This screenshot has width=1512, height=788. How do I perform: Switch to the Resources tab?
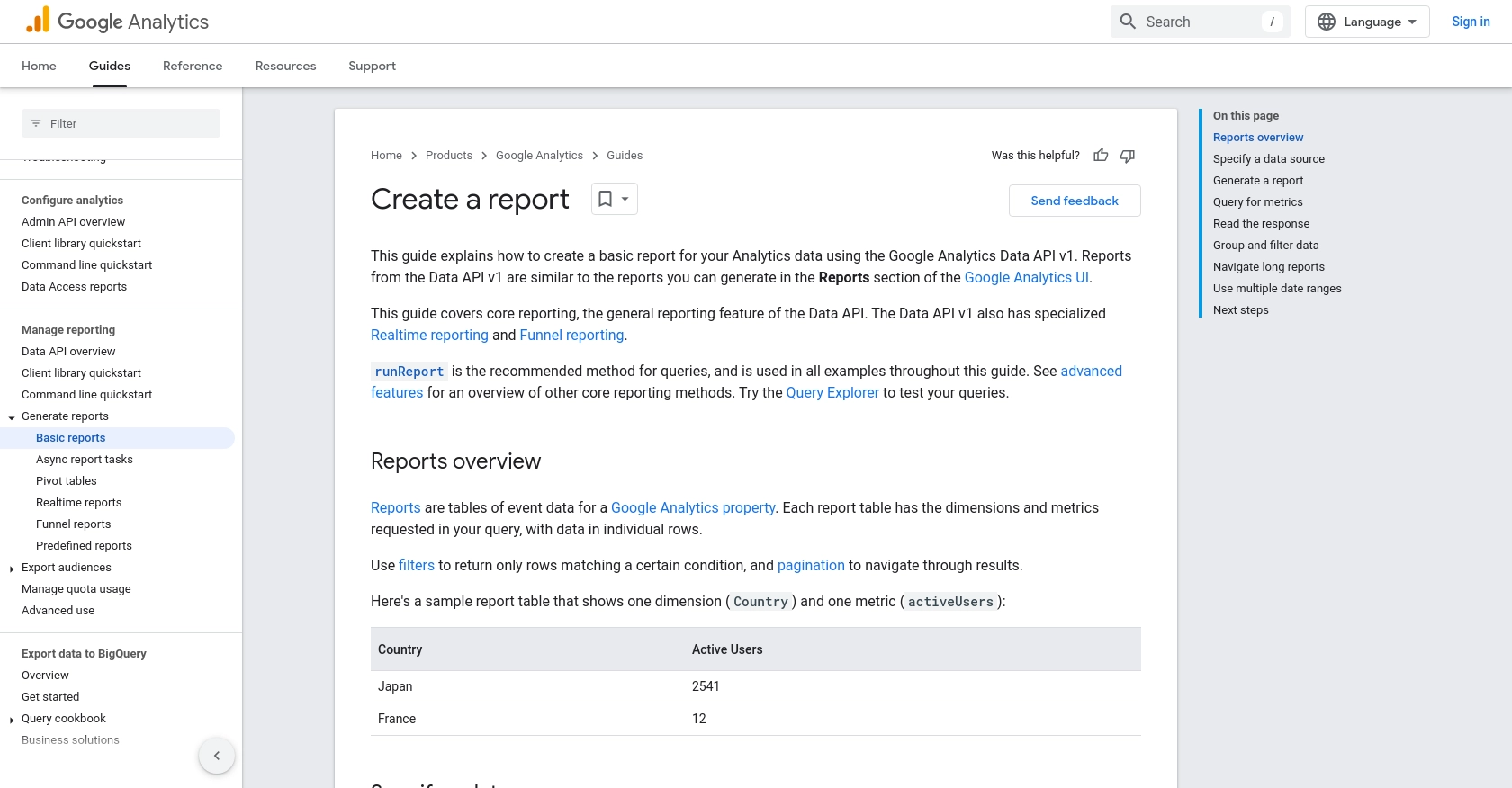[x=285, y=66]
